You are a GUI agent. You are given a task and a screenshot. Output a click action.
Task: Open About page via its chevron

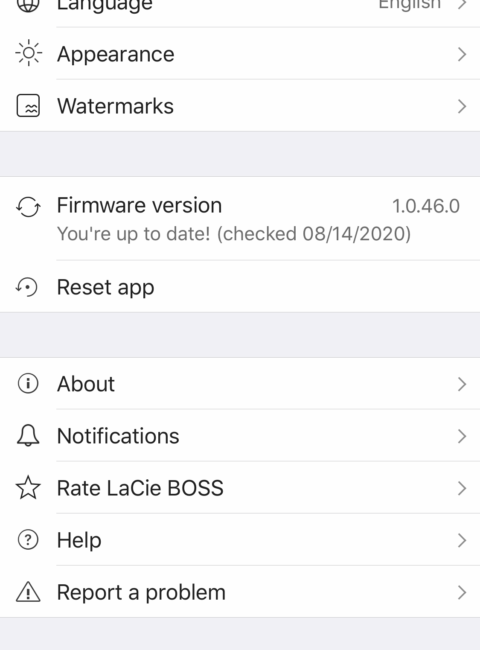point(462,384)
